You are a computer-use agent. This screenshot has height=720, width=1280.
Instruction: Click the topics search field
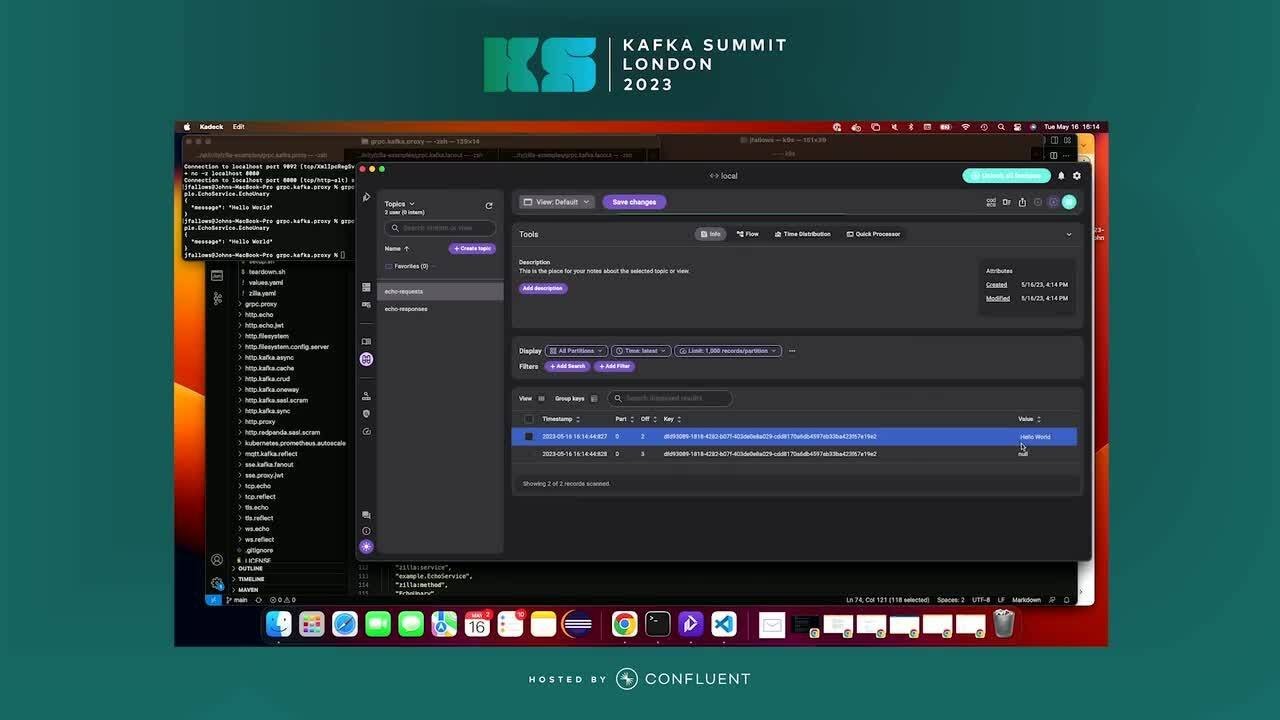click(x=439, y=228)
